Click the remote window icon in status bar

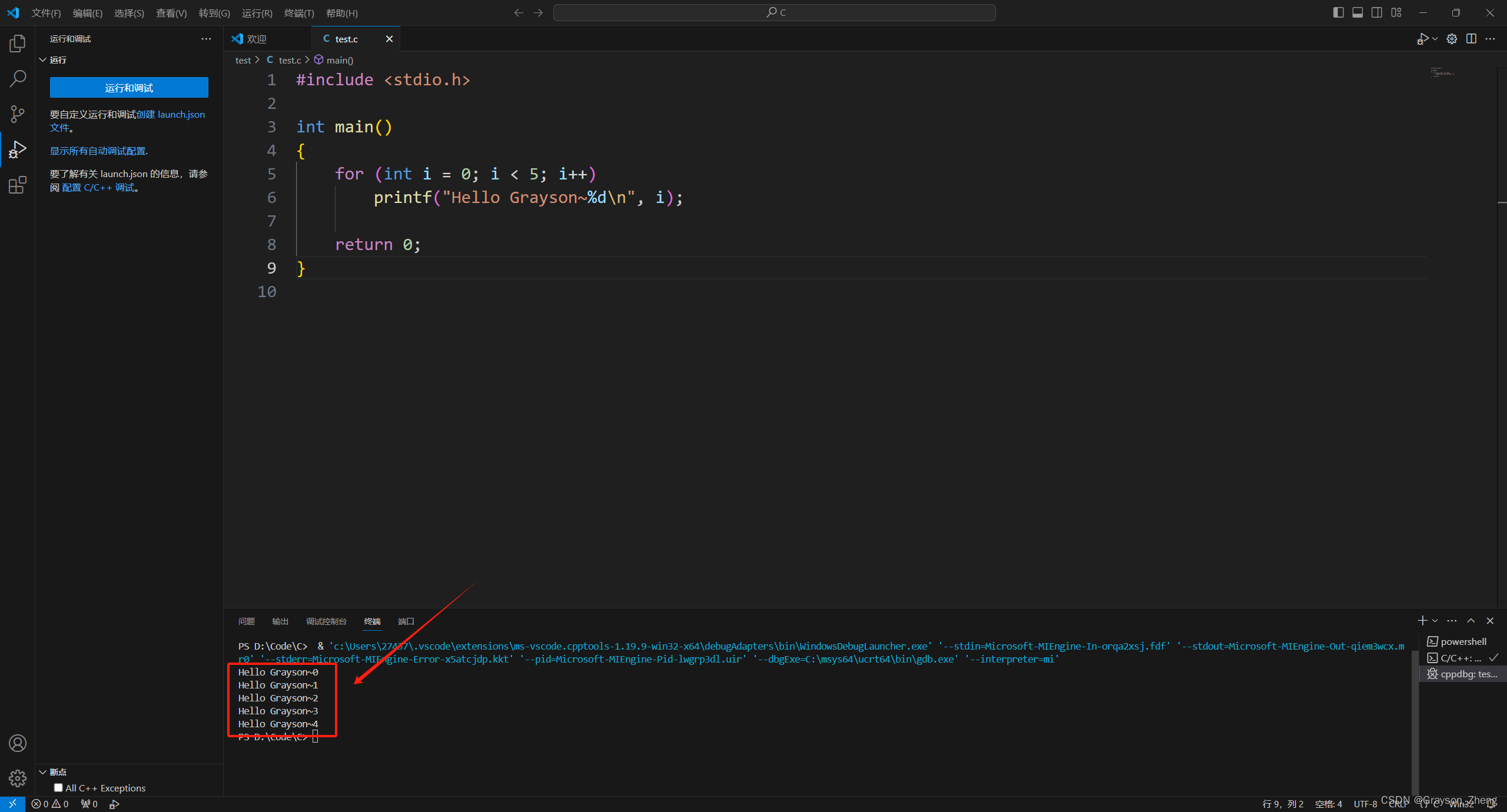point(12,804)
